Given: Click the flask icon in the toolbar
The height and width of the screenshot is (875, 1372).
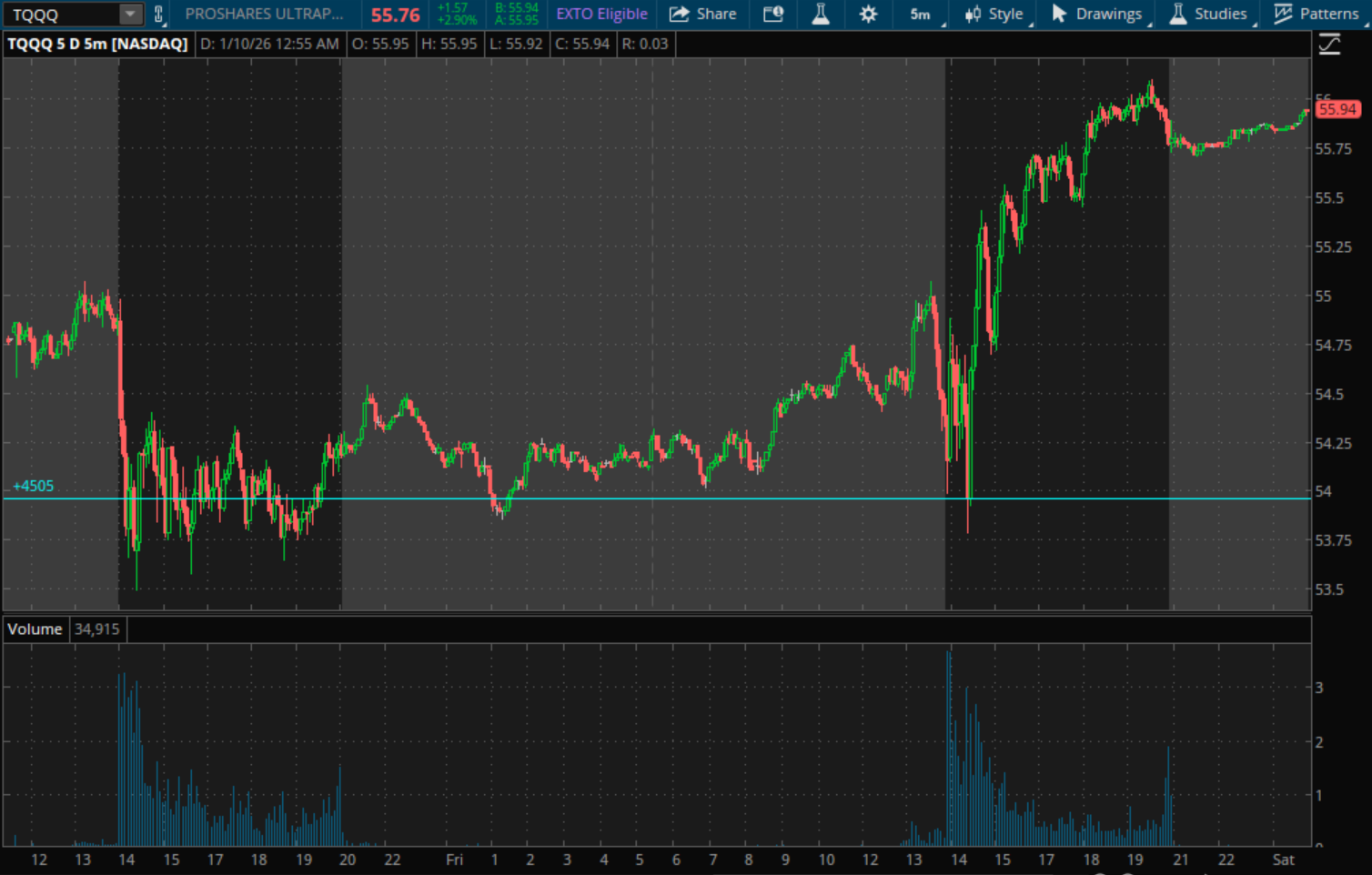Looking at the screenshot, I should [x=821, y=15].
